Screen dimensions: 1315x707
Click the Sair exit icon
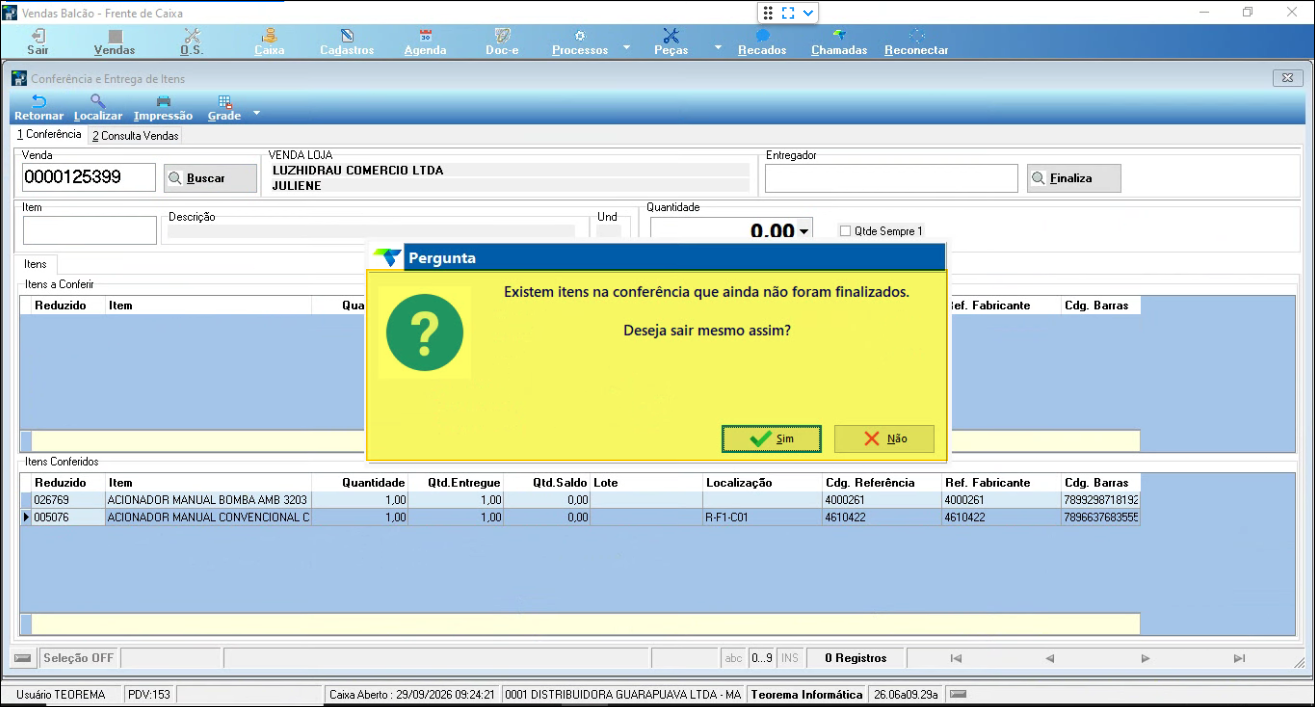coord(38,36)
